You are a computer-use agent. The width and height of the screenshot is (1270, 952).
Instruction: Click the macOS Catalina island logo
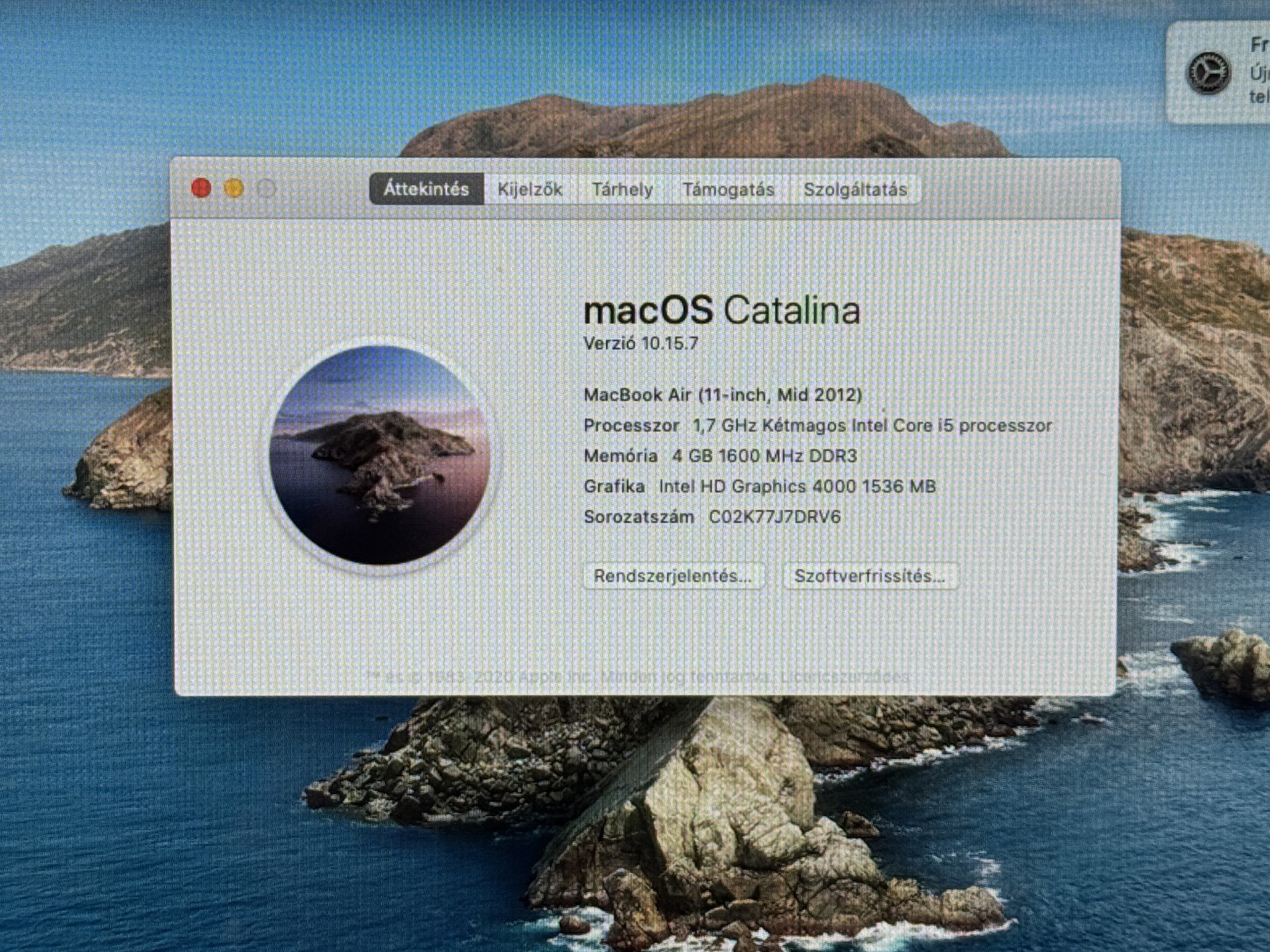coord(380,455)
